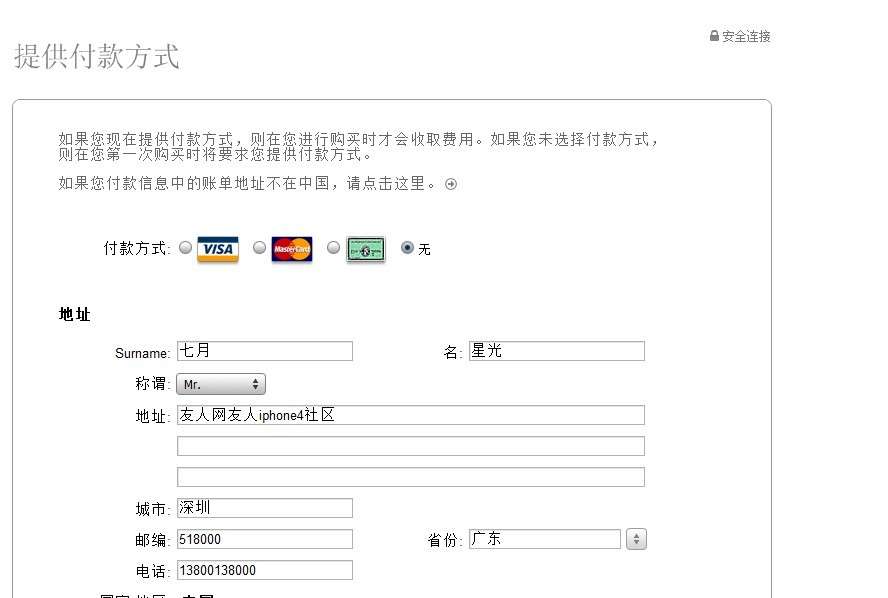This screenshot has height=598, width=888.
Task: Click the 省份 stepper arrows control
Action: pos(636,538)
